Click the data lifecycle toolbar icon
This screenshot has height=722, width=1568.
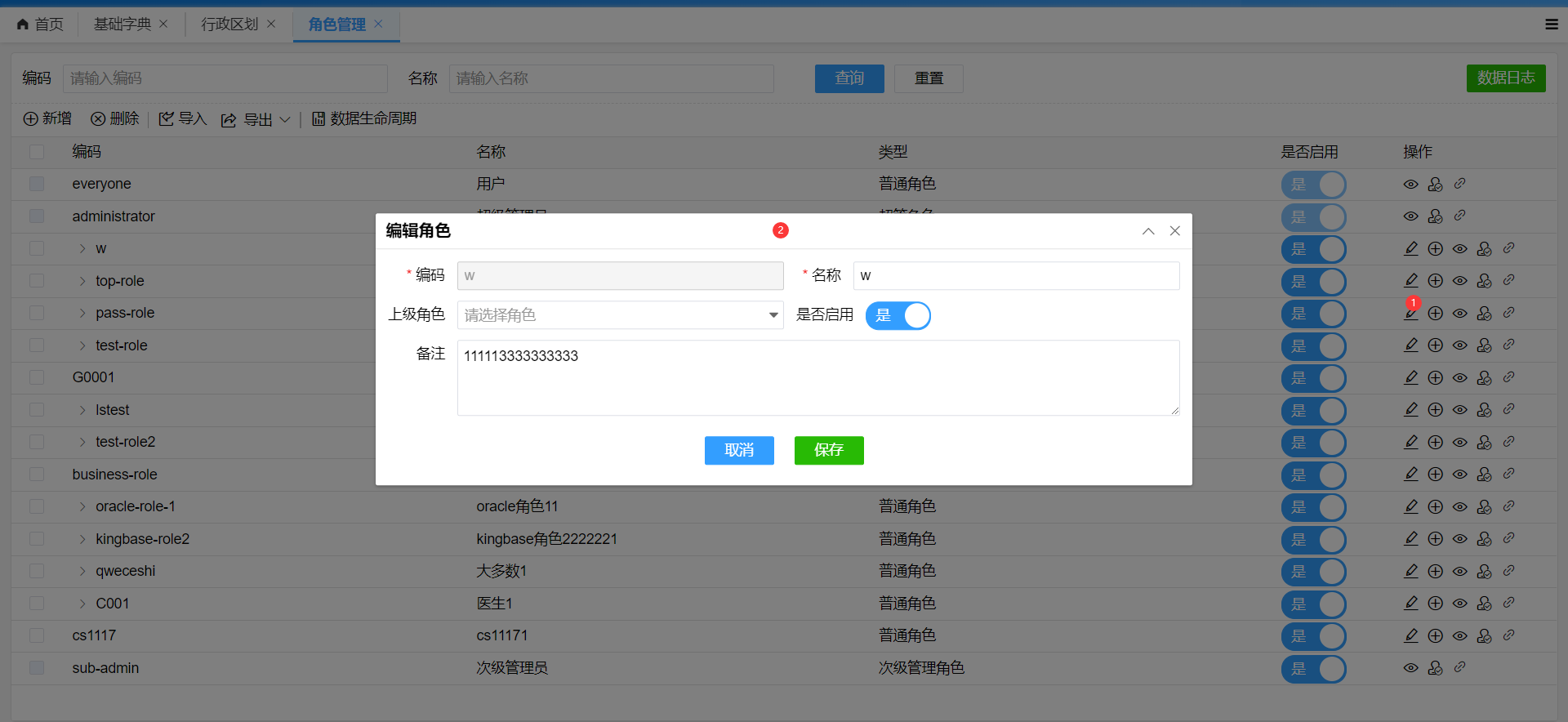pos(318,119)
